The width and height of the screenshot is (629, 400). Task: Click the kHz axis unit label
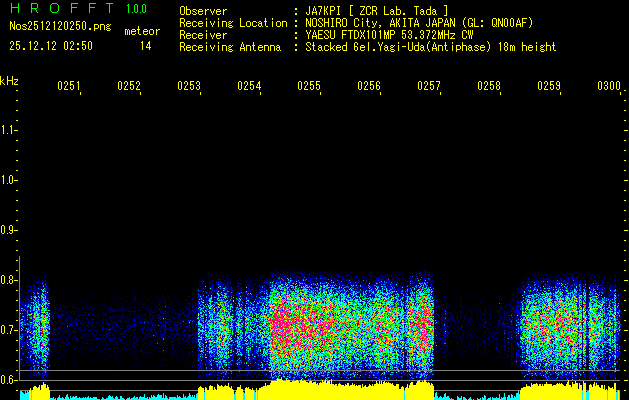[10, 80]
